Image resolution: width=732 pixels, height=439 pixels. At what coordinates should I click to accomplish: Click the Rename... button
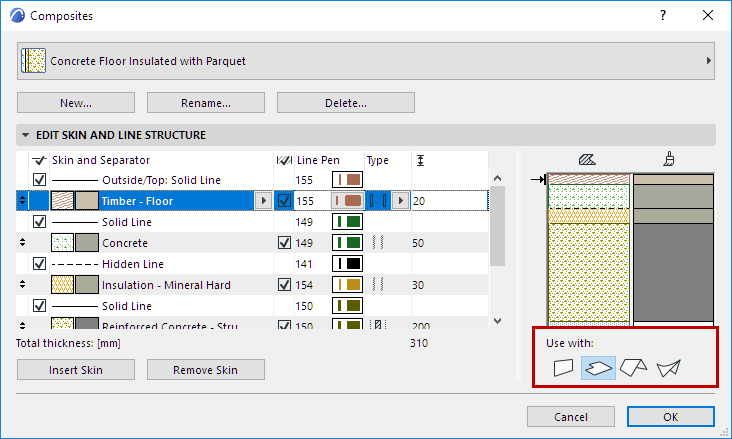pos(206,103)
